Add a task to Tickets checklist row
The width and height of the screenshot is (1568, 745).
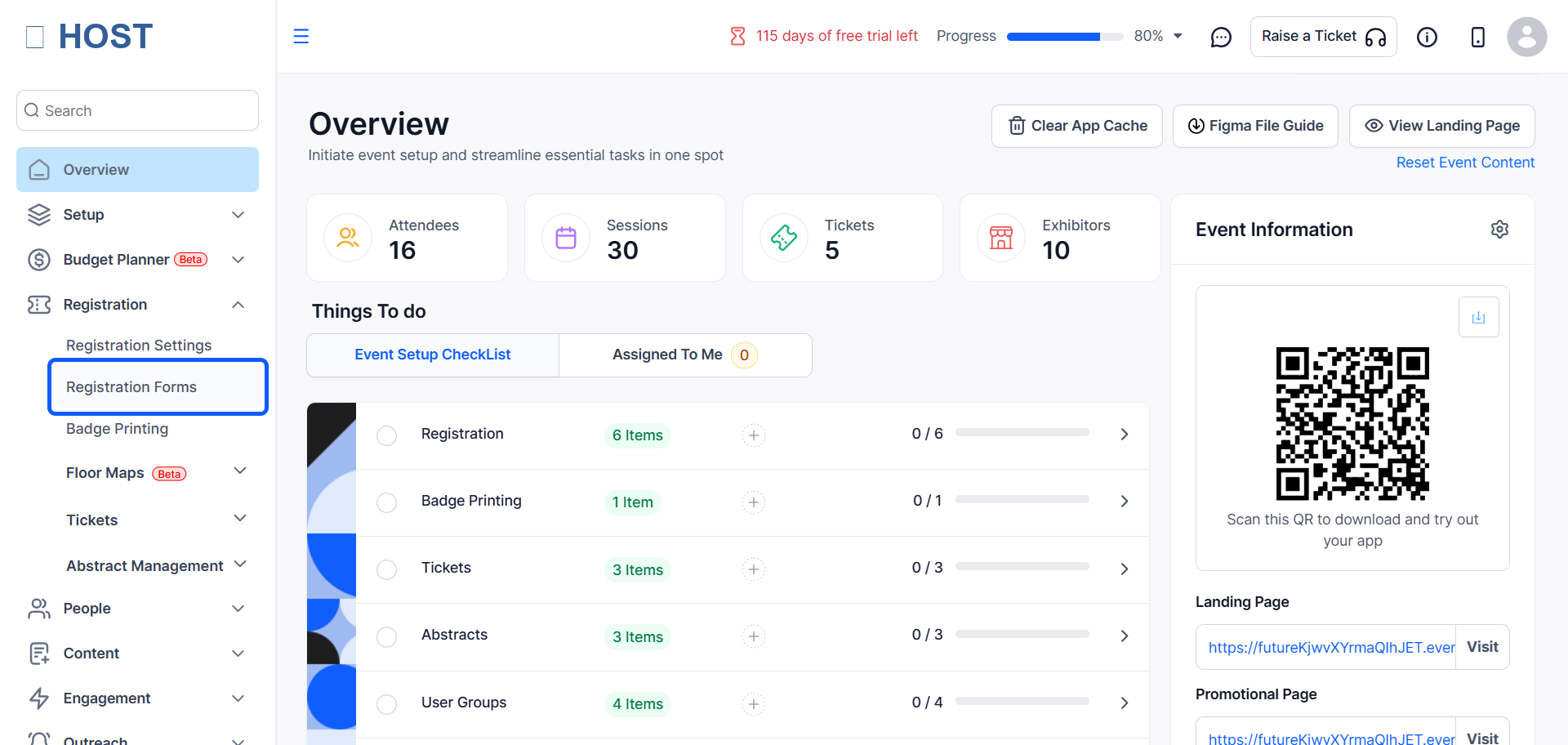753,569
